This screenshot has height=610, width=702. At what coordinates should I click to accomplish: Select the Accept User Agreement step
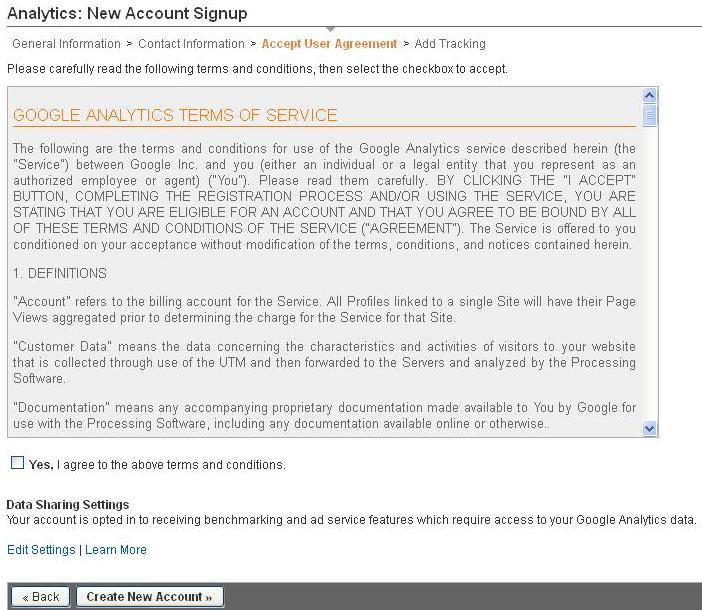pyautogui.click(x=329, y=44)
